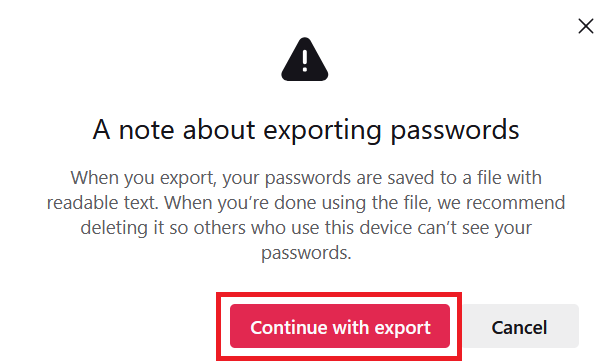612x364 pixels.
Task: Choose Continue with export to proceed
Action: tap(340, 326)
